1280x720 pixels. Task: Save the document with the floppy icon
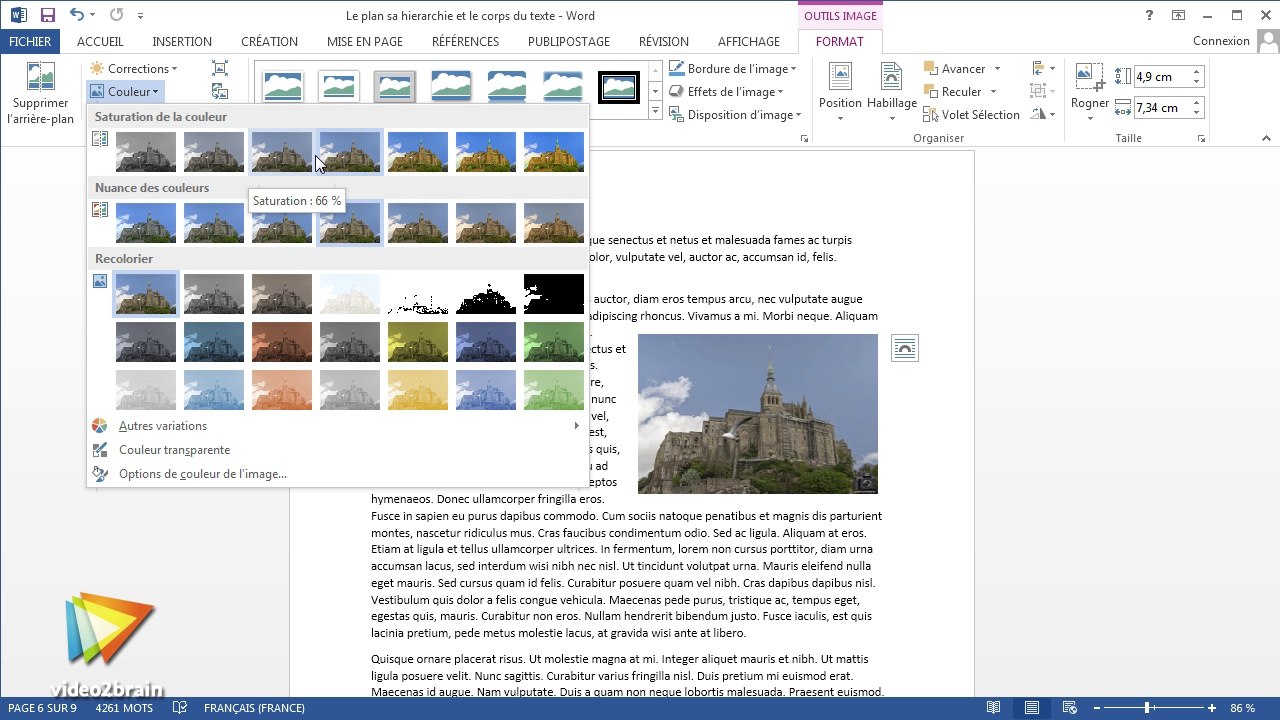(x=47, y=15)
